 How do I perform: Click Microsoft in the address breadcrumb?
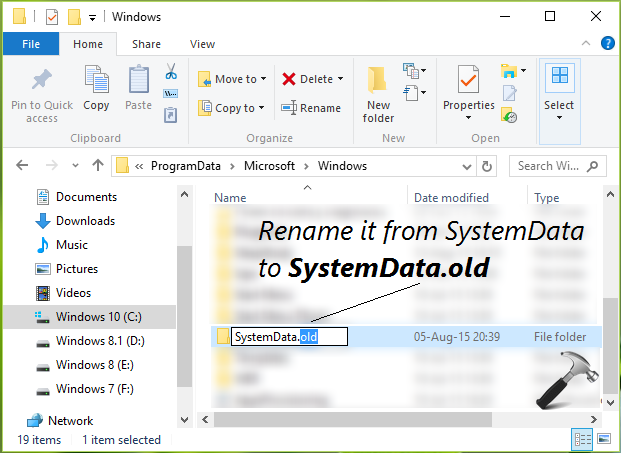(x=269, y=166)
